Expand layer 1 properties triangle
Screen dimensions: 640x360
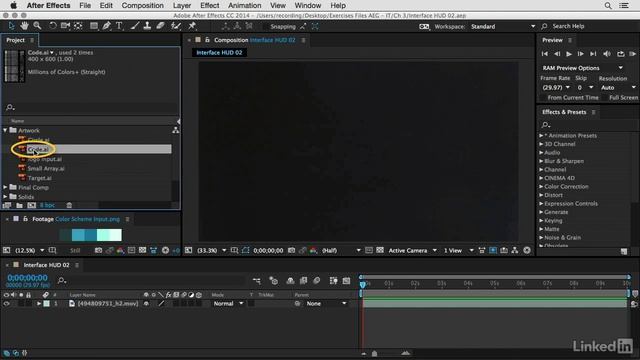[x=39, y=304]
